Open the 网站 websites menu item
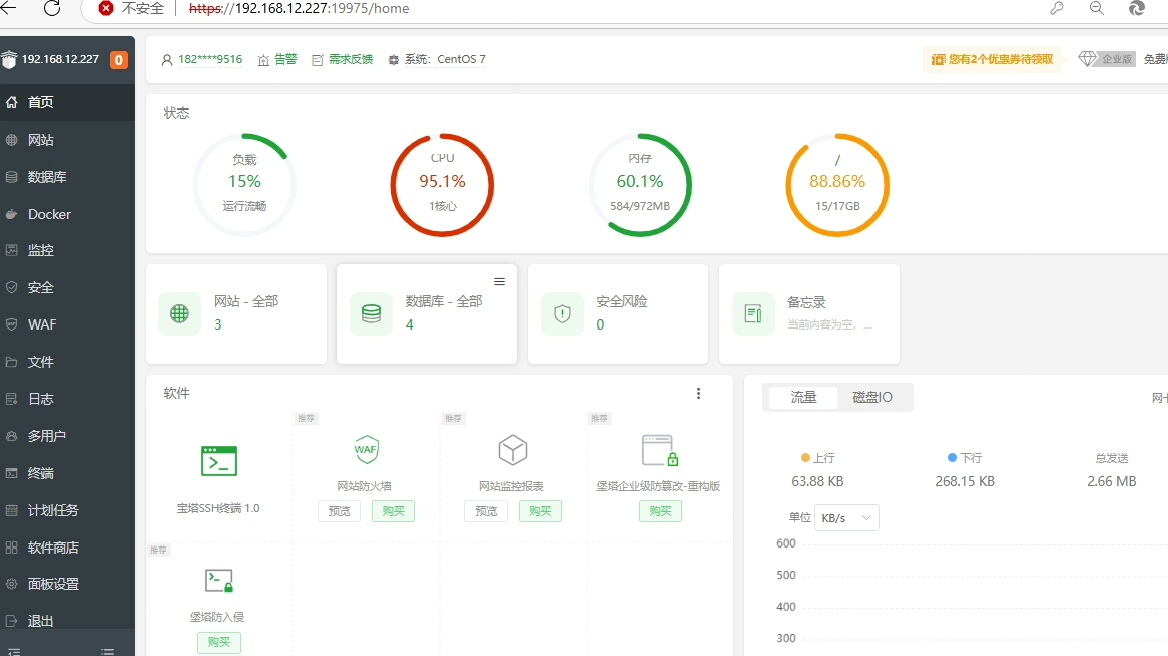This screenshot has height=656, width=1168. point(67,140)
